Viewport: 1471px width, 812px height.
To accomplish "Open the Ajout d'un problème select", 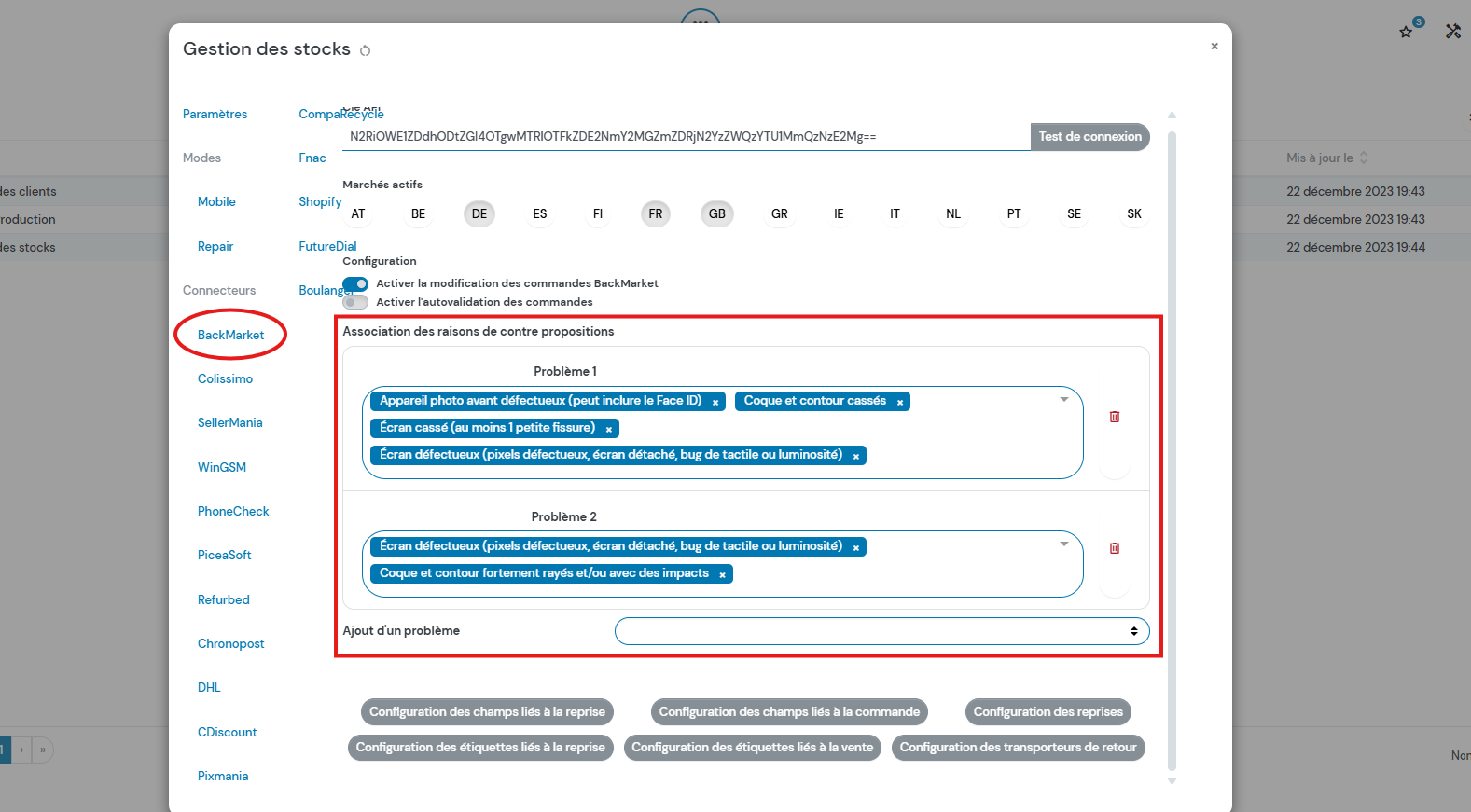I will [882, 631].
